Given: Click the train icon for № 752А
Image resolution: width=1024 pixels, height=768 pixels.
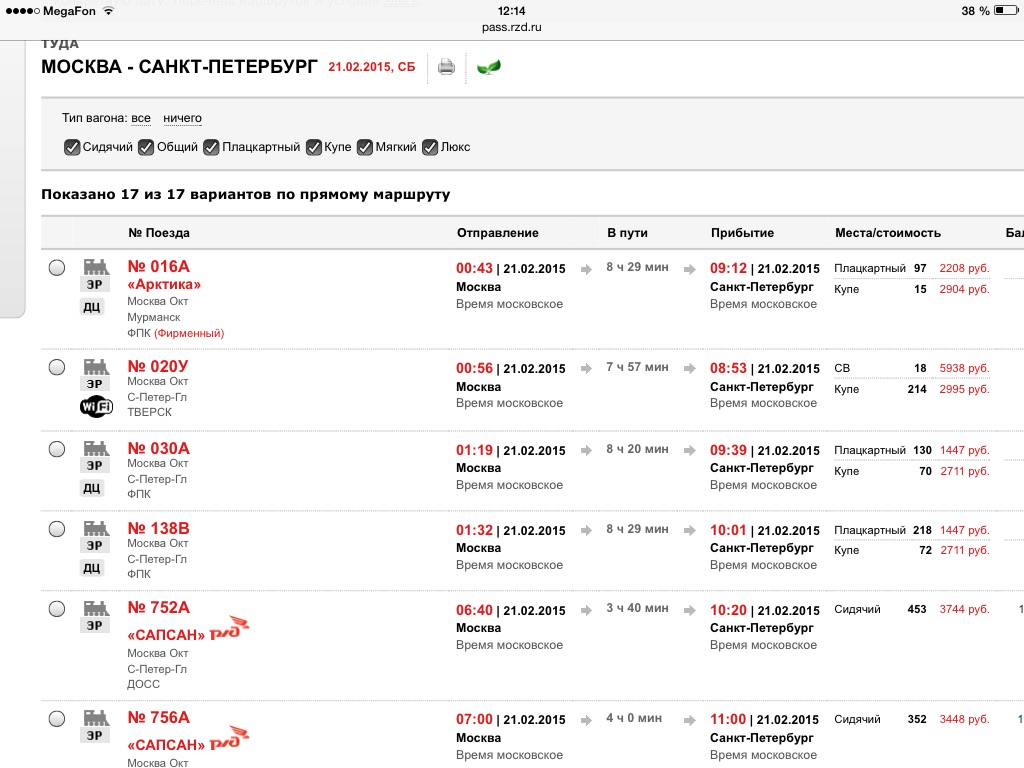Looking at the screenshot, I should click(x=95, y=608).
